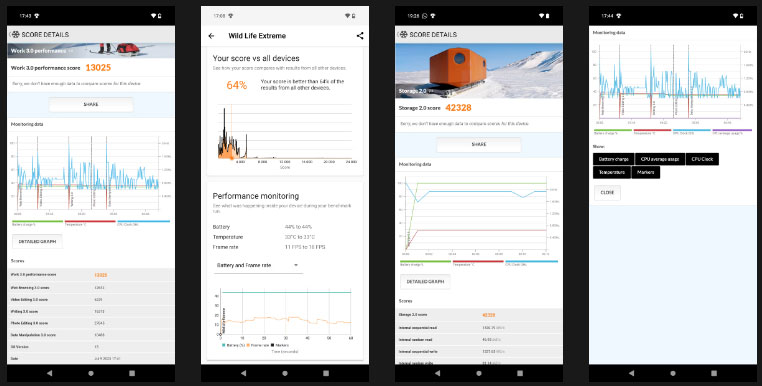Toggle Battery charge series in detailed graph
Screen dimensions: 762x386
(x=613, y=159)
